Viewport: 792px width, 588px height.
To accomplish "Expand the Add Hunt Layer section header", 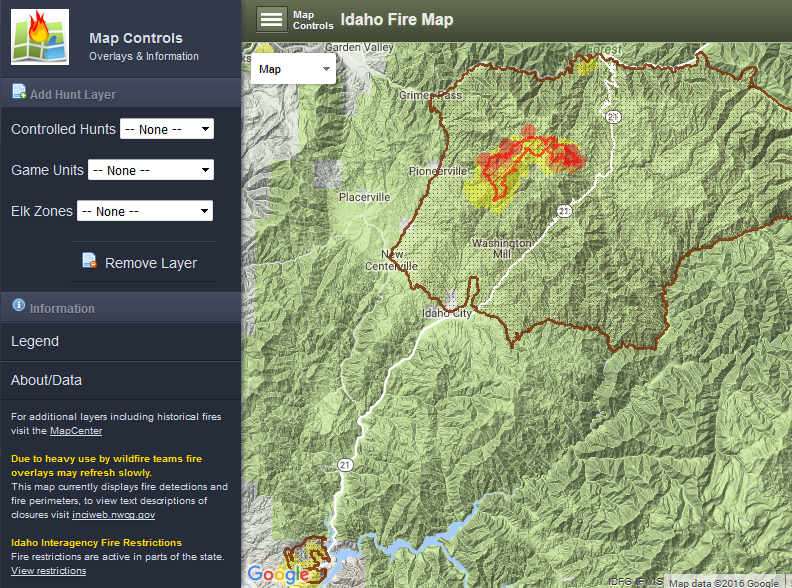I will tap(121, 93).
